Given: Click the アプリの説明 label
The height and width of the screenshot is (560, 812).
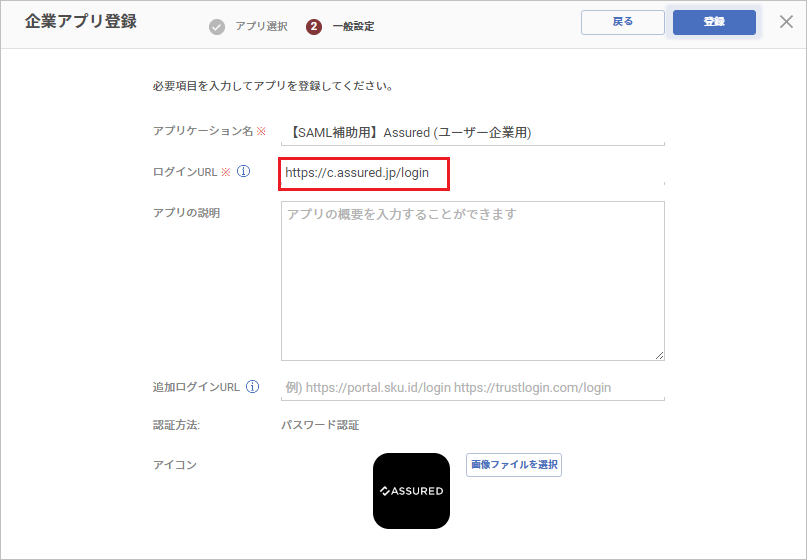Looking at the screenshot, I should pos(186,213).
